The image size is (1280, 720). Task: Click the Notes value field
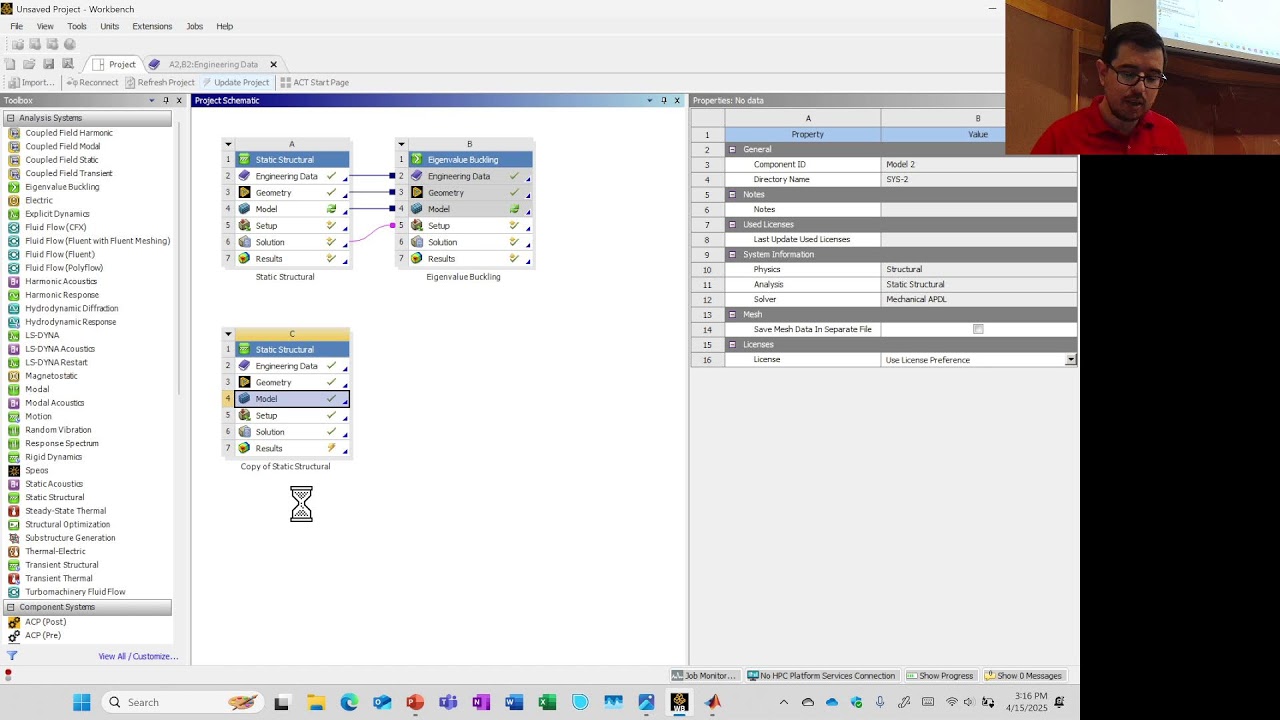pos(978,209)
